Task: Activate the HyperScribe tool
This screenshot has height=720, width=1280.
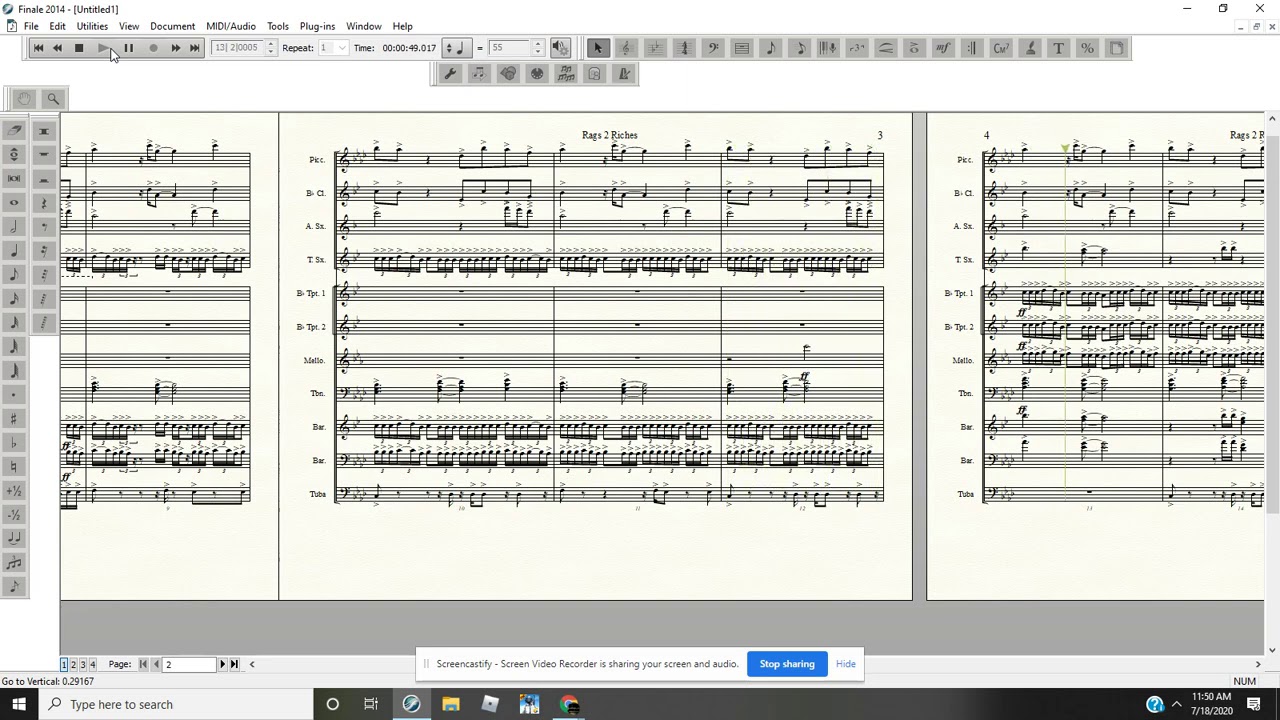Action: click(x=829, y=48)
